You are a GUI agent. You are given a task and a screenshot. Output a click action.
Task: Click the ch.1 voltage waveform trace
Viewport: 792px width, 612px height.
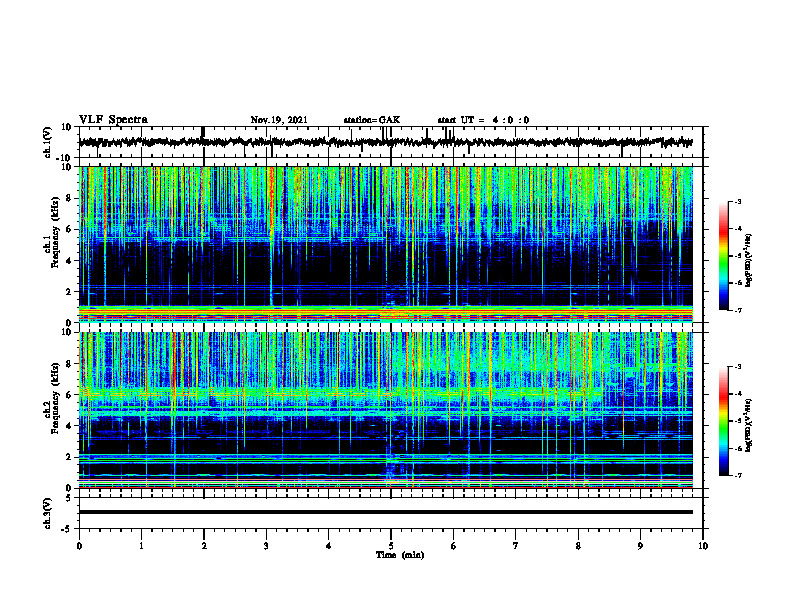[x=385, y=142]
